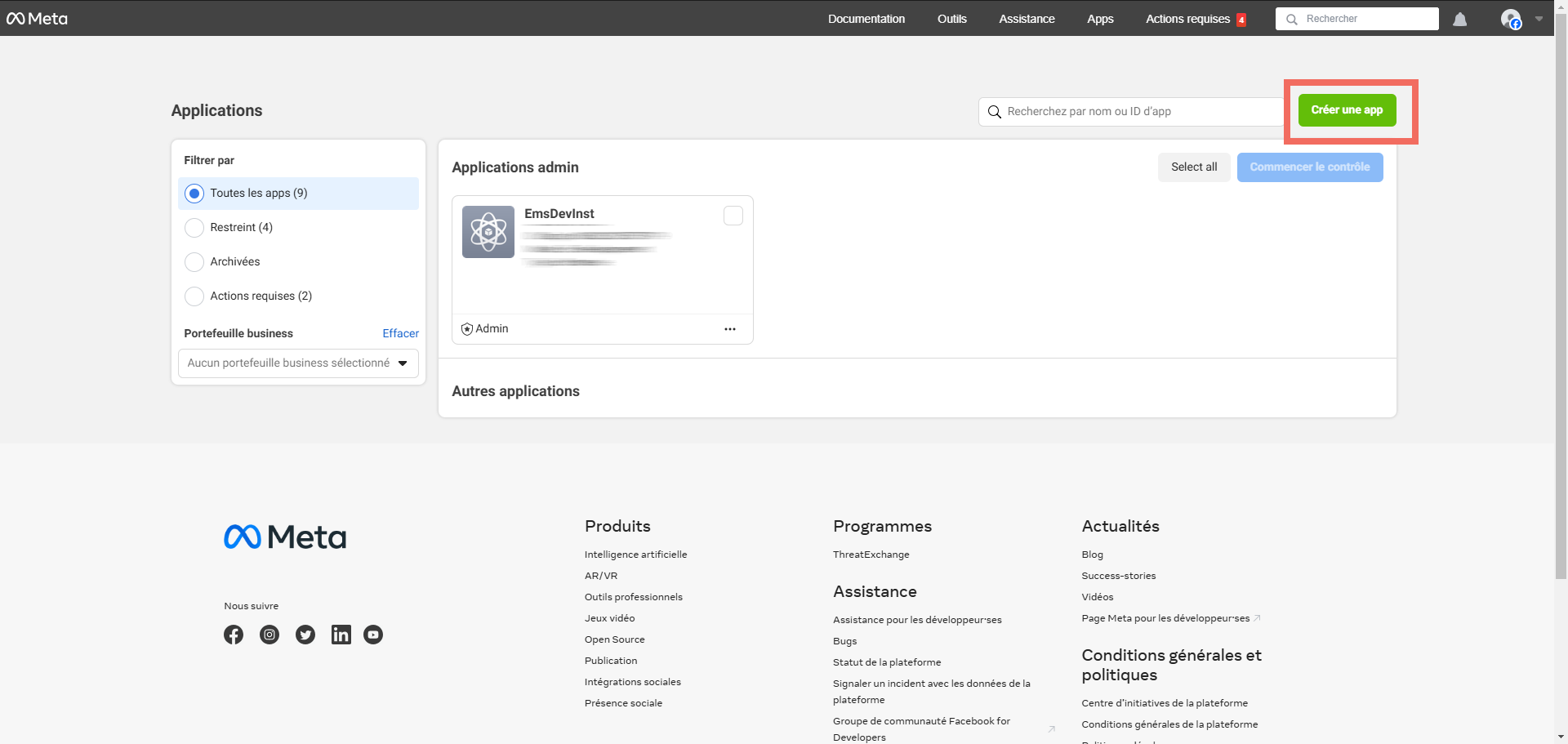Open Centre d'initiatives de la plateforme
The height and width of the screenshot is (744, 1568).
tap(1165, 703)
